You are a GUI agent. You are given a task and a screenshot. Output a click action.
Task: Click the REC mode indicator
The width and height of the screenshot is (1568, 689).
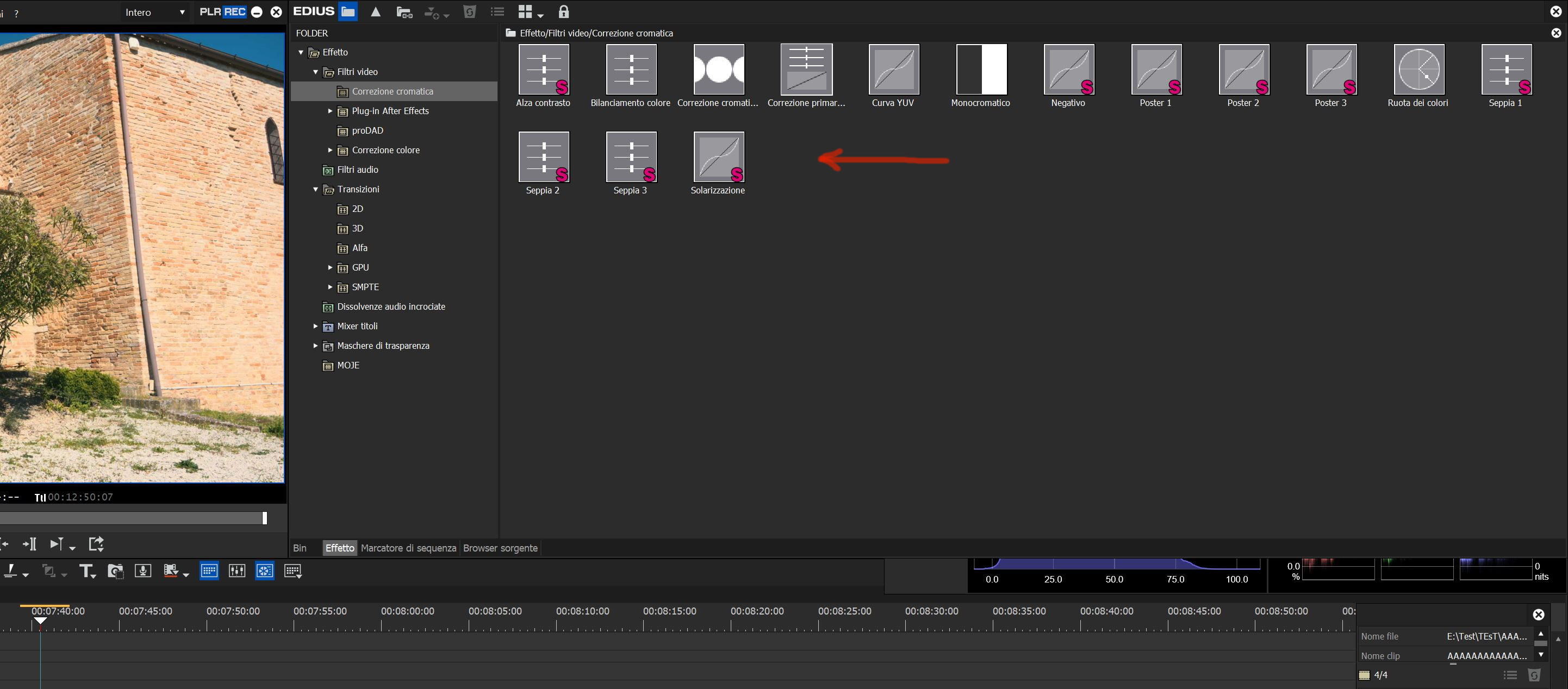pos(234,11)
